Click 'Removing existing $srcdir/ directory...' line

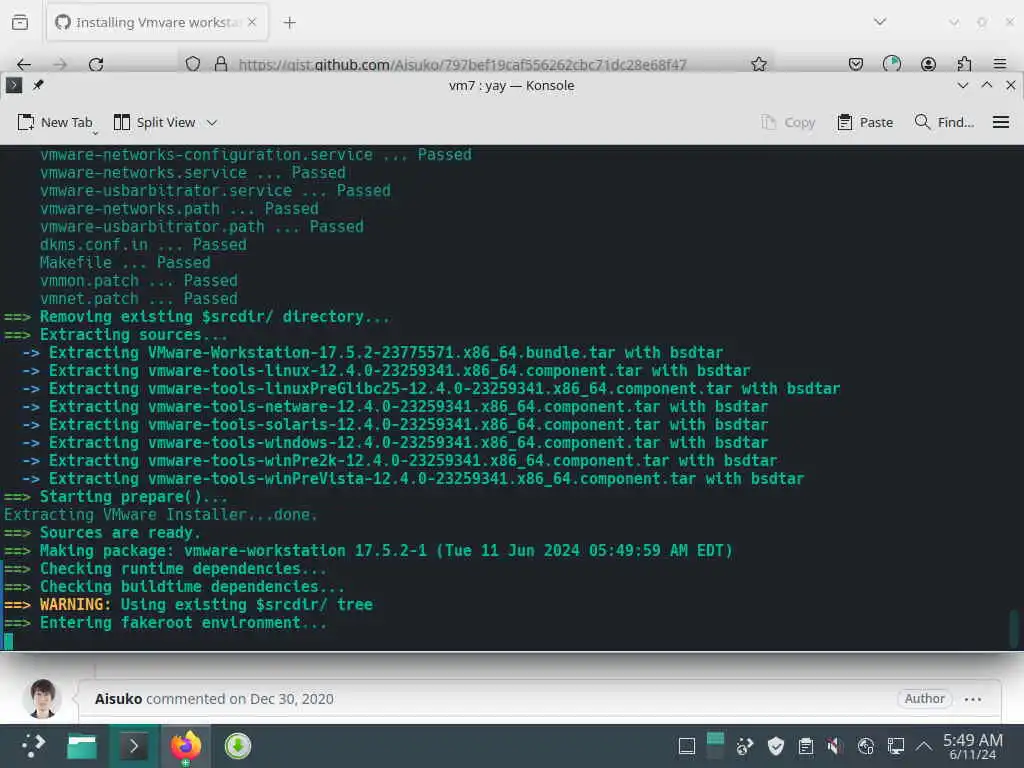click(197, 317)
